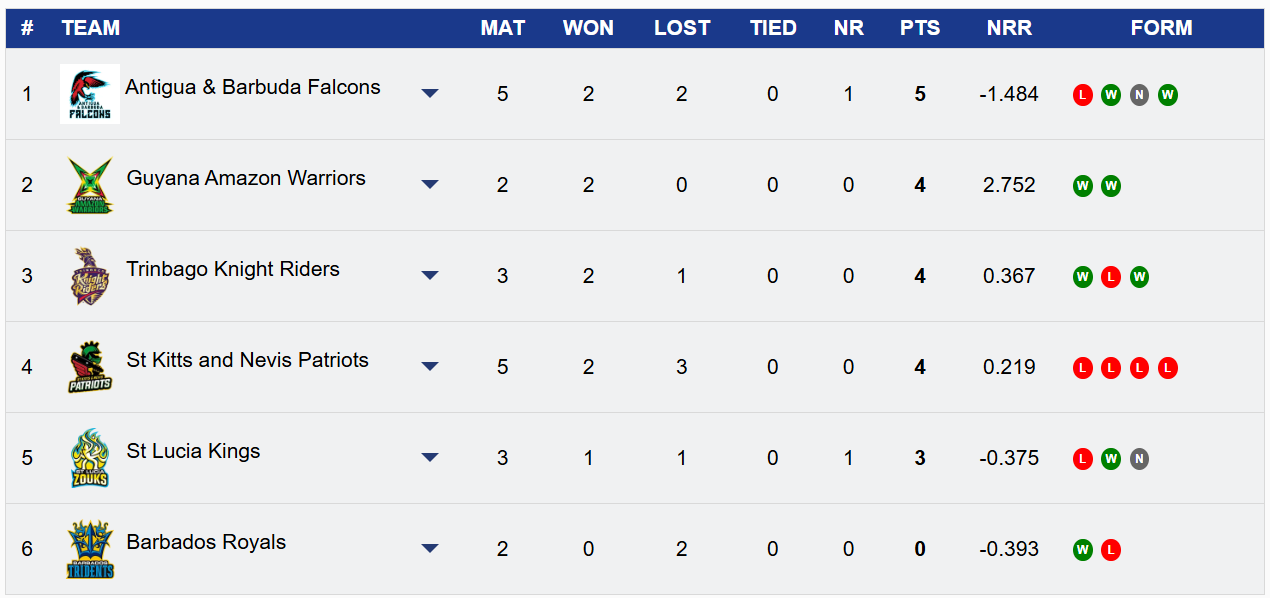Image resolution: width=1270 pixels, height=598 pixels.
Task: Click the Trinbago Knight Riders team name
Action: point(233,269)
